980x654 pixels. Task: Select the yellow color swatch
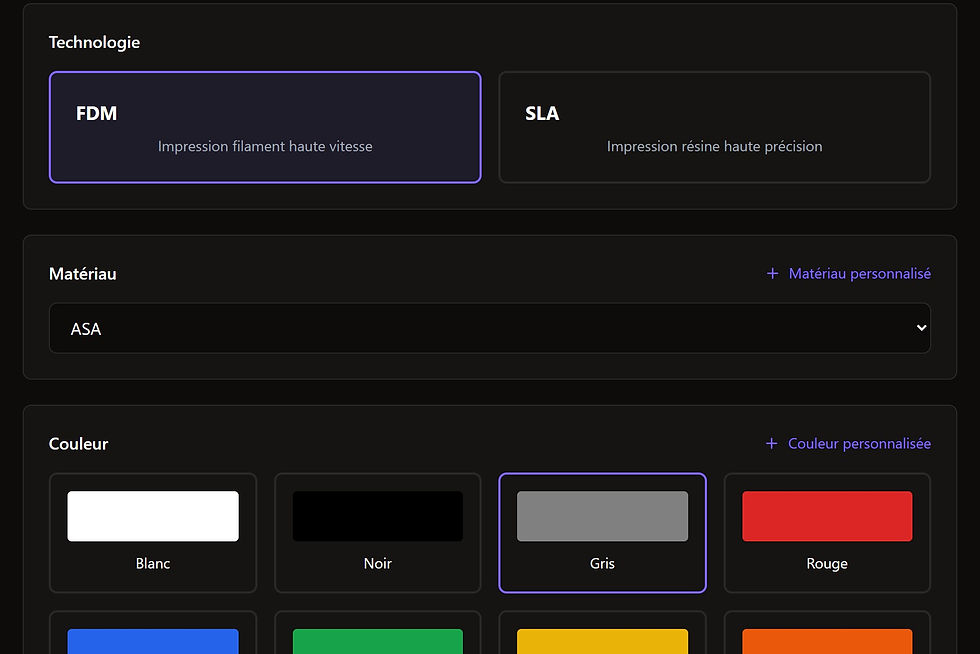pyautogui.click(x=602, y=633)
